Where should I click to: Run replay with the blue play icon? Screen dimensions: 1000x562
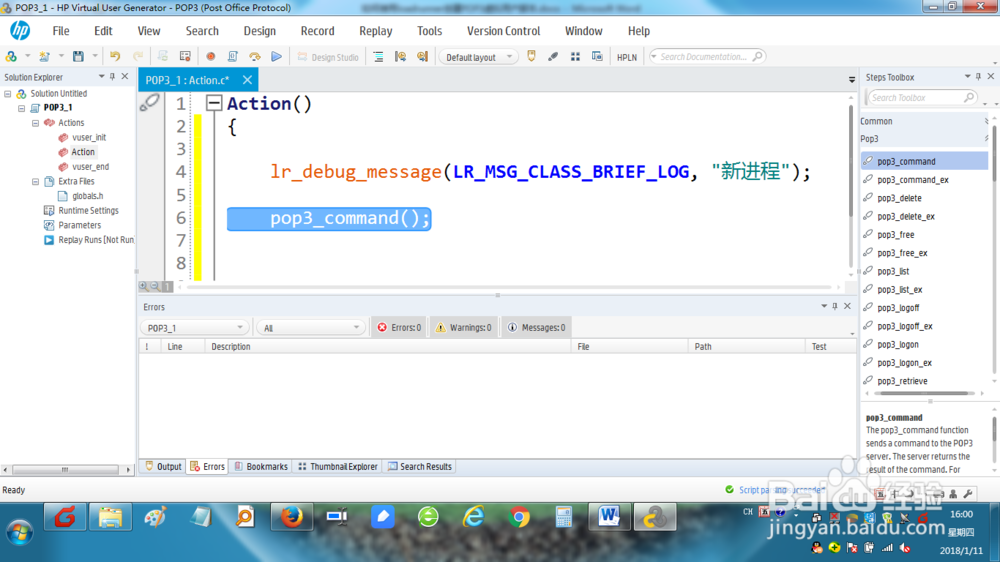[276, 57]
